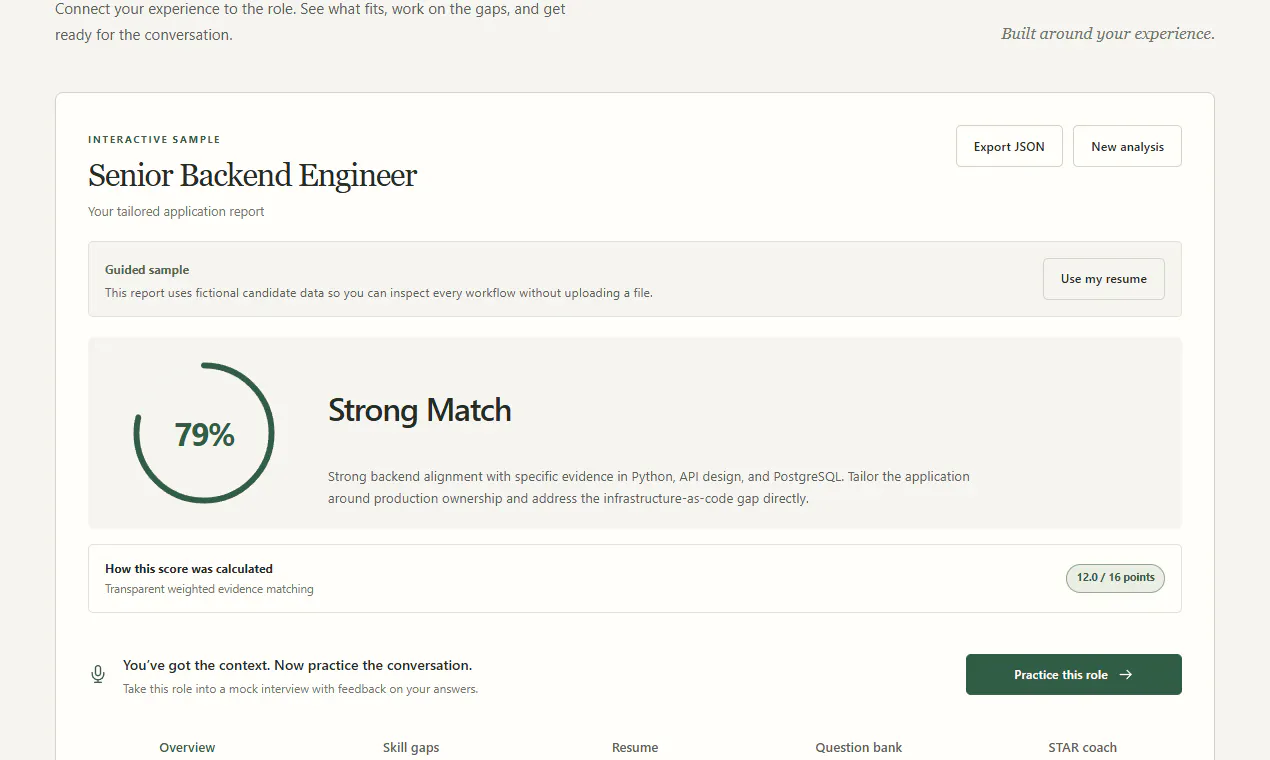Switch to the Overview tab
1270x760 pixels.
[x=187, y=747]
